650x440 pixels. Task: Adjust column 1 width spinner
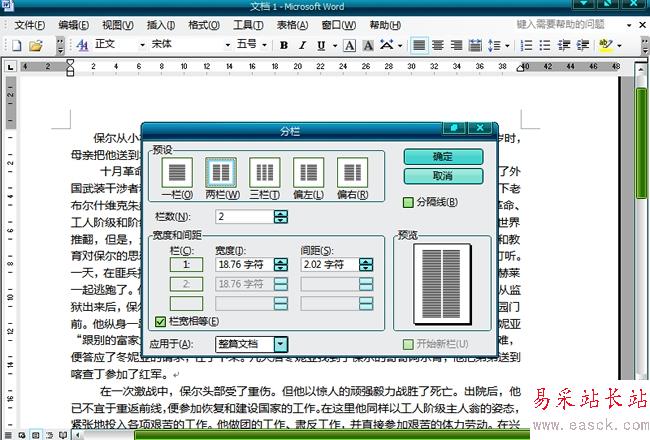281,265
